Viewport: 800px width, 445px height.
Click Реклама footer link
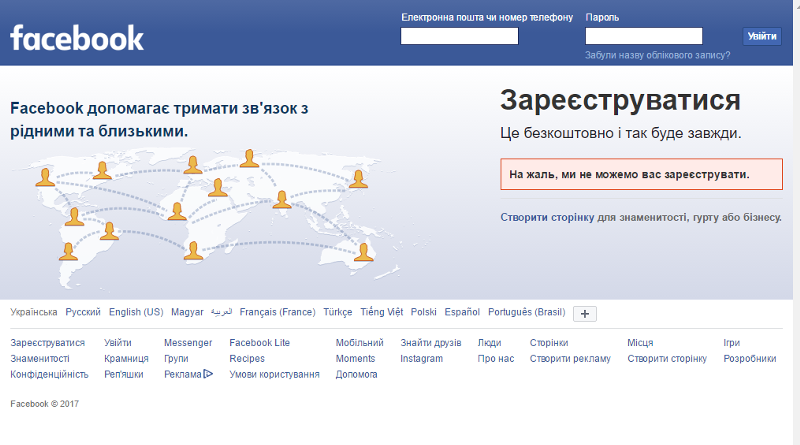click(x=183, y=375)
